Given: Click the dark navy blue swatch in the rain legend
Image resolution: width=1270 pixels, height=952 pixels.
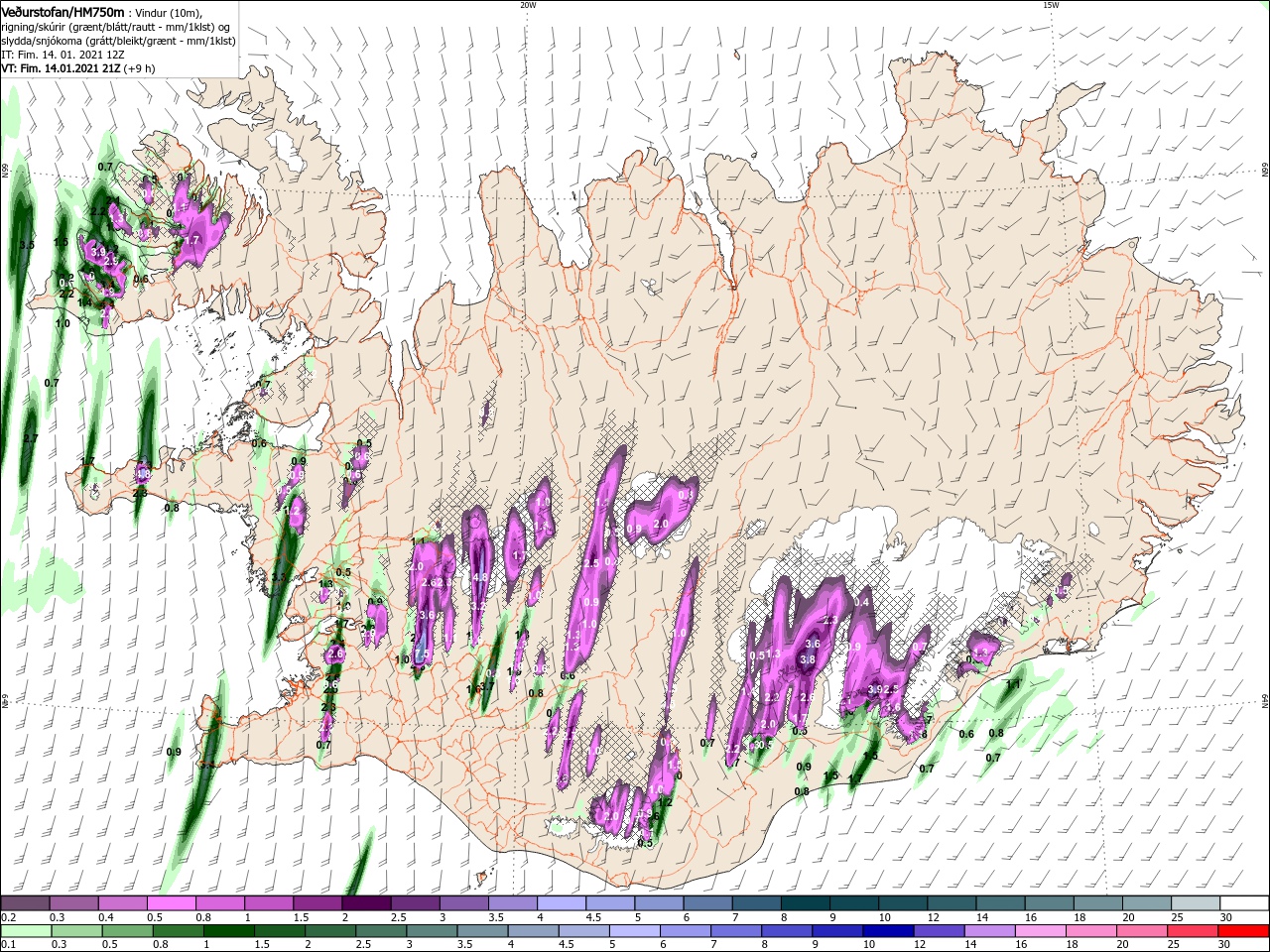Looking at the screenshot, I should pos(887,931).
